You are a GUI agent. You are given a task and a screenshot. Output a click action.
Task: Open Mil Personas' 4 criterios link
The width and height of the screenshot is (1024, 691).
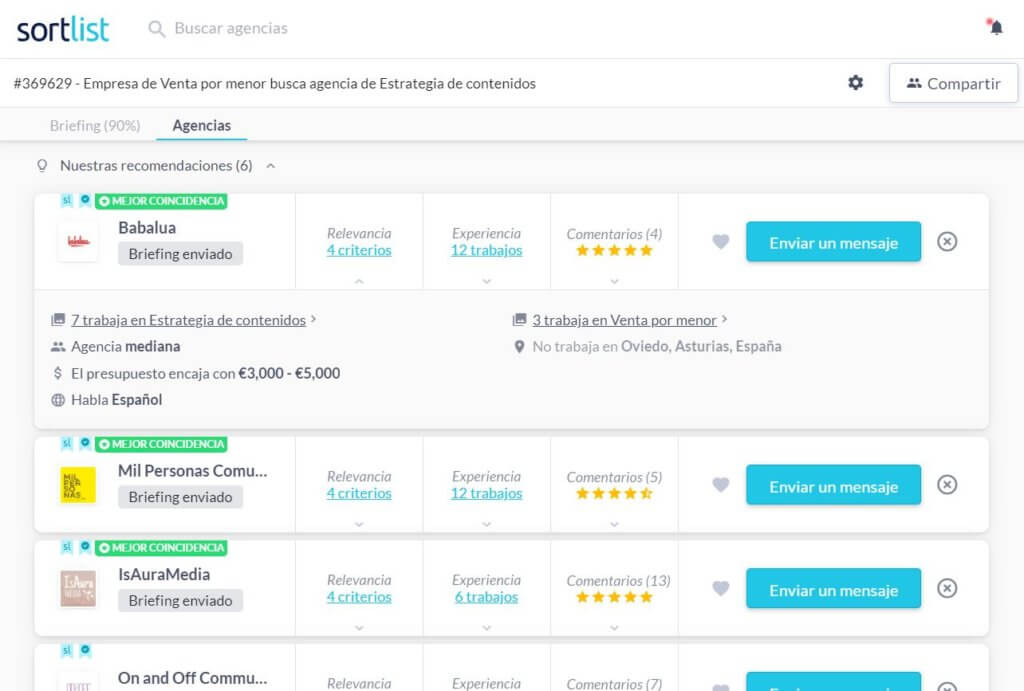click(x=359, y=493)
